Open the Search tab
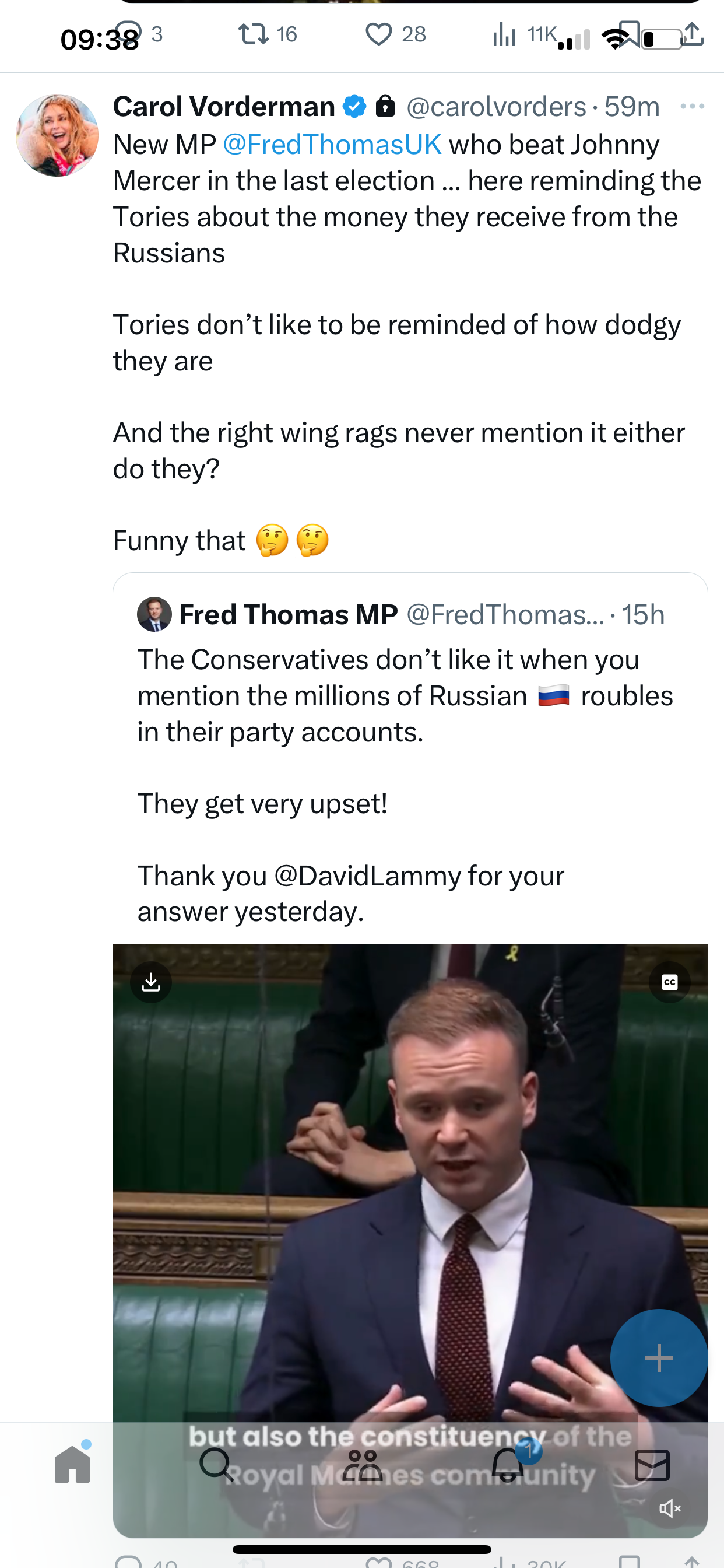724x1568 pixels. click(217, 1464)
